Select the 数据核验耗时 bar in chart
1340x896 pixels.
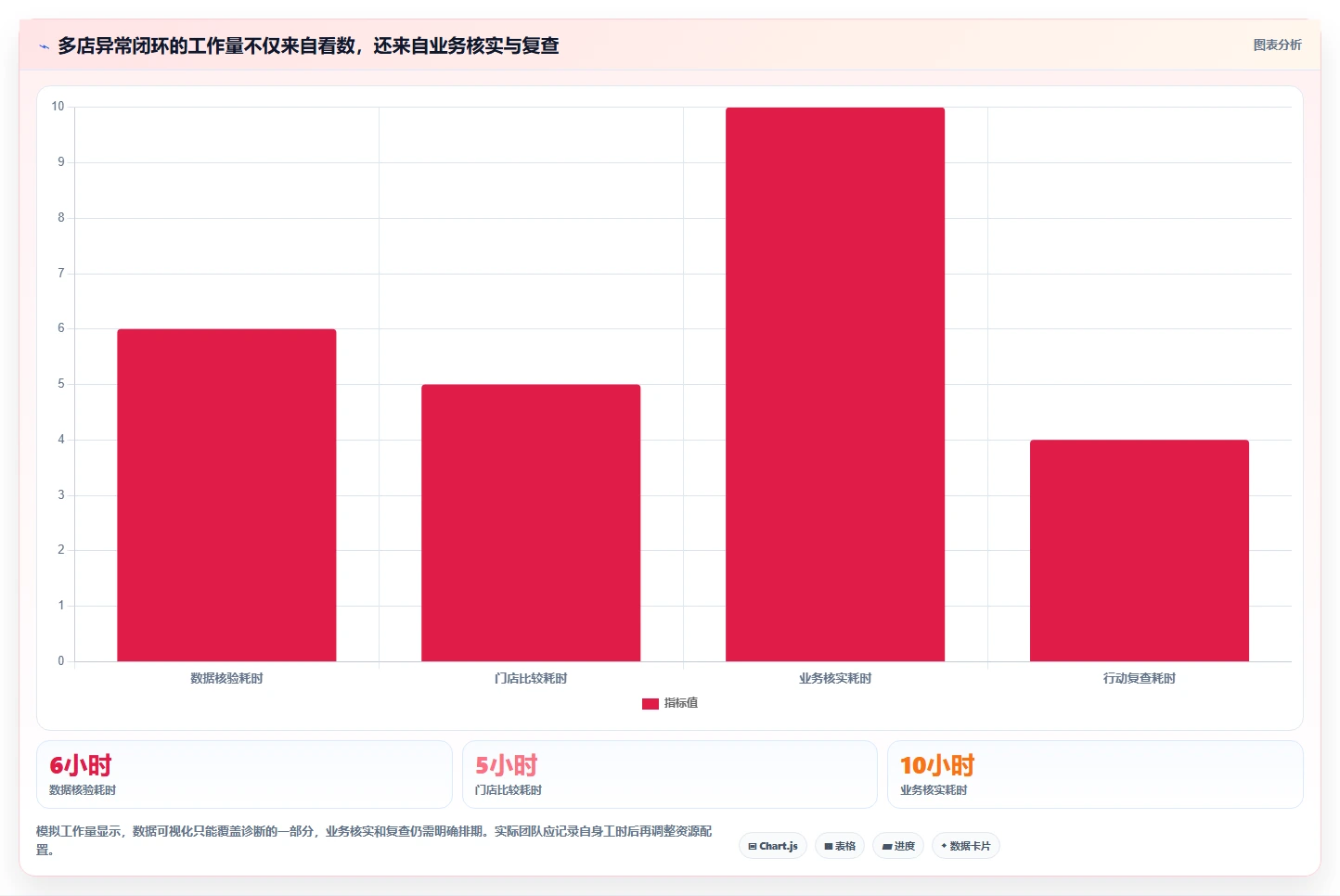click(226, 495)
